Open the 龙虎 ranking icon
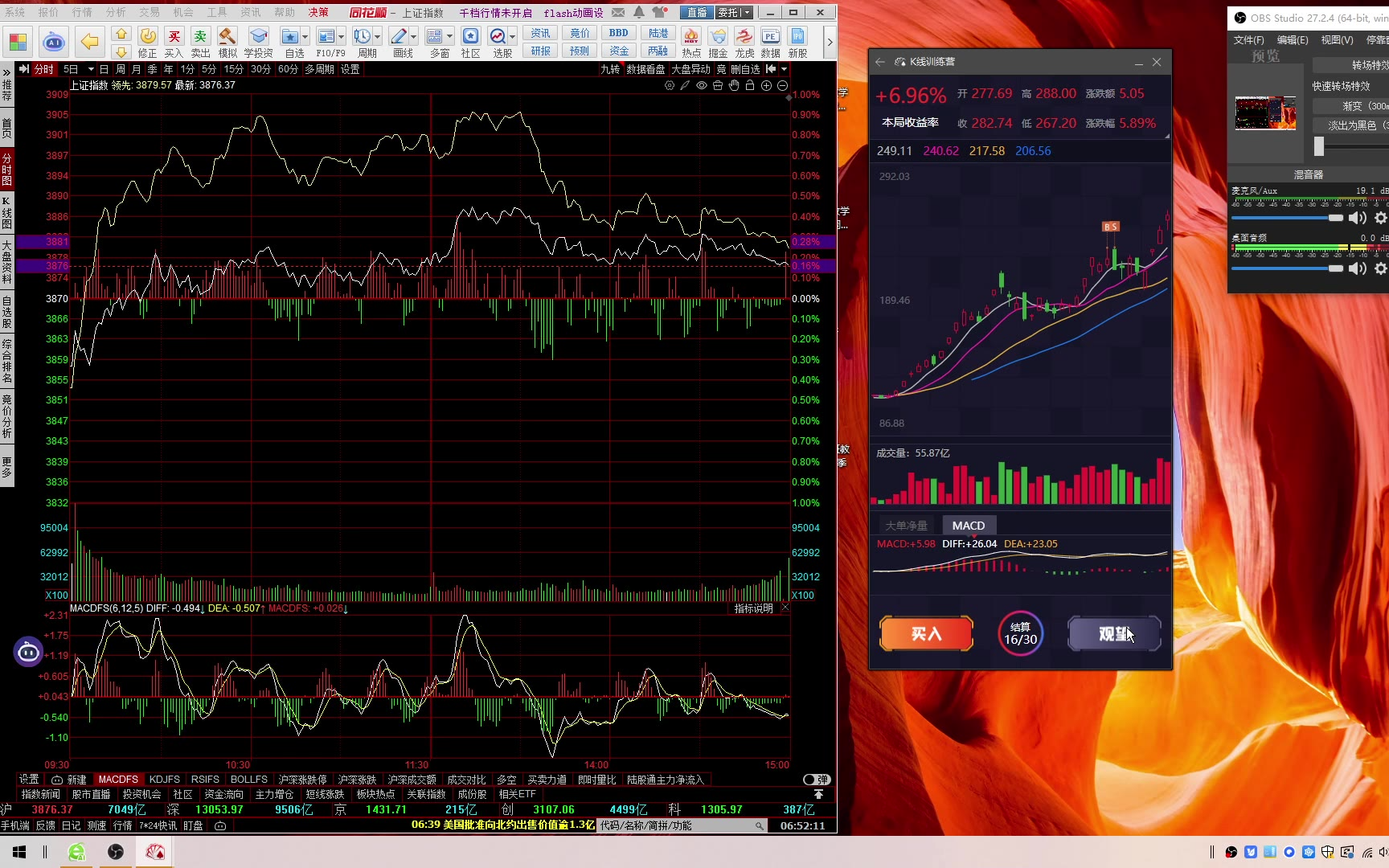Screen dimensions: 1389x868 tap(744, 41)
